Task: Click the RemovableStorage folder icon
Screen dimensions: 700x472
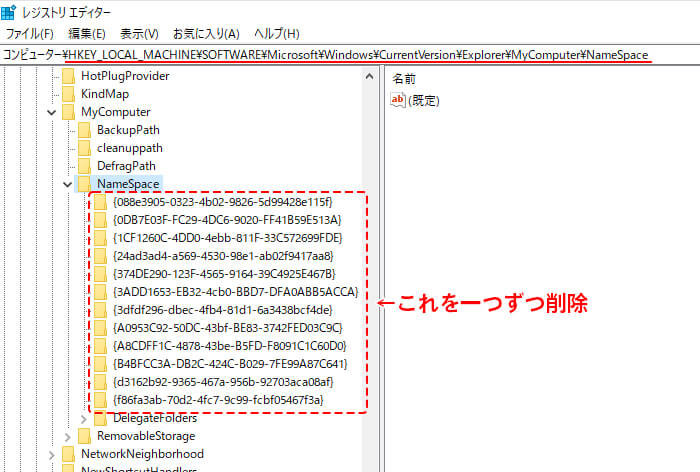Action: [x=84, y=436]
